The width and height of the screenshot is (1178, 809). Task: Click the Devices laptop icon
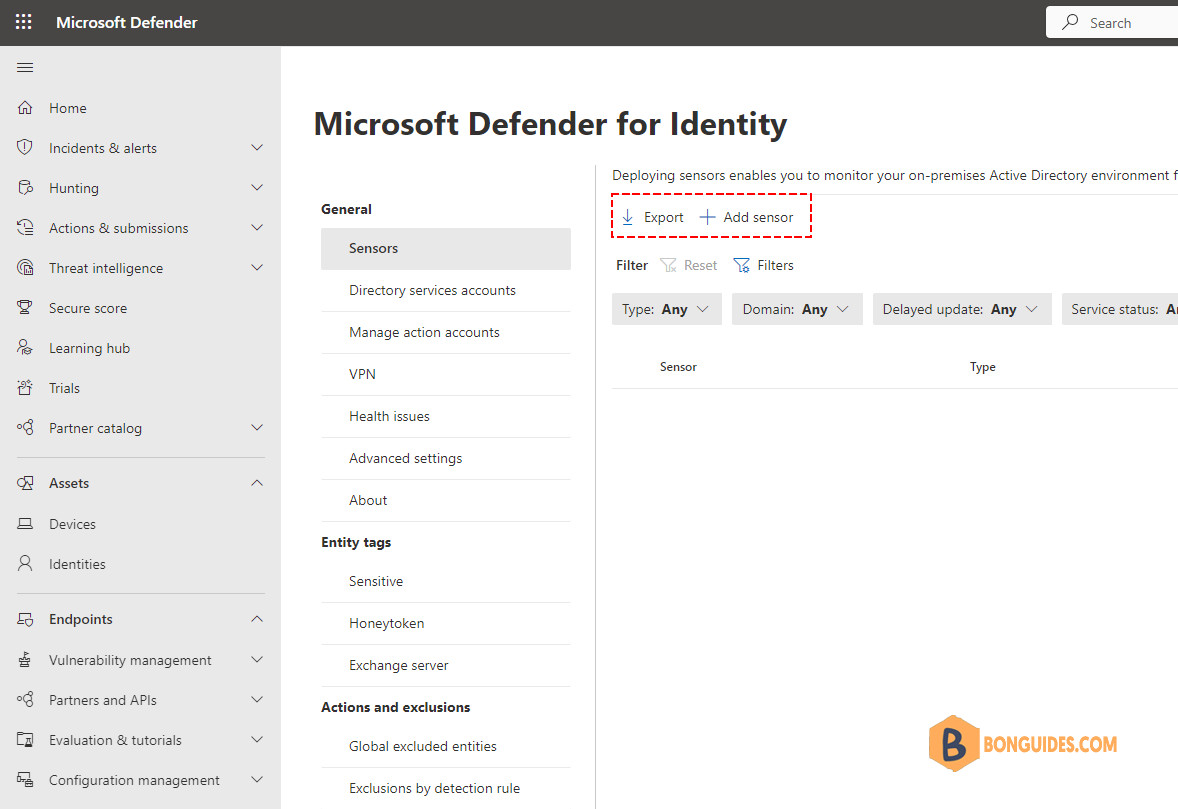[25, 524]
